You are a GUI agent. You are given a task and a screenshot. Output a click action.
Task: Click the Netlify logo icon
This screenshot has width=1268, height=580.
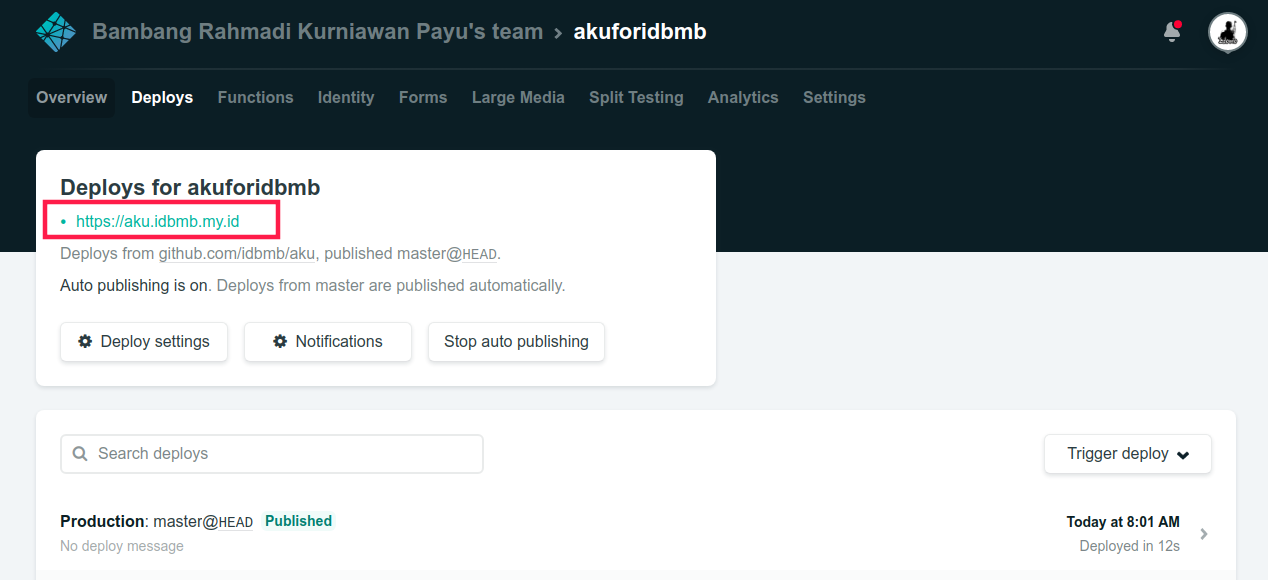pos(56,32)
